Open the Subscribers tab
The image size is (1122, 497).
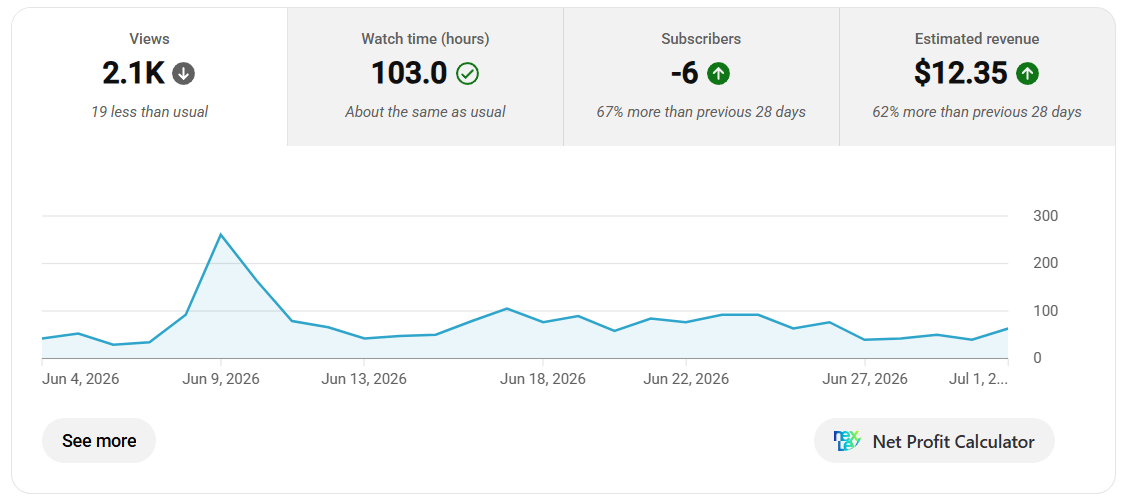[701, 77]
